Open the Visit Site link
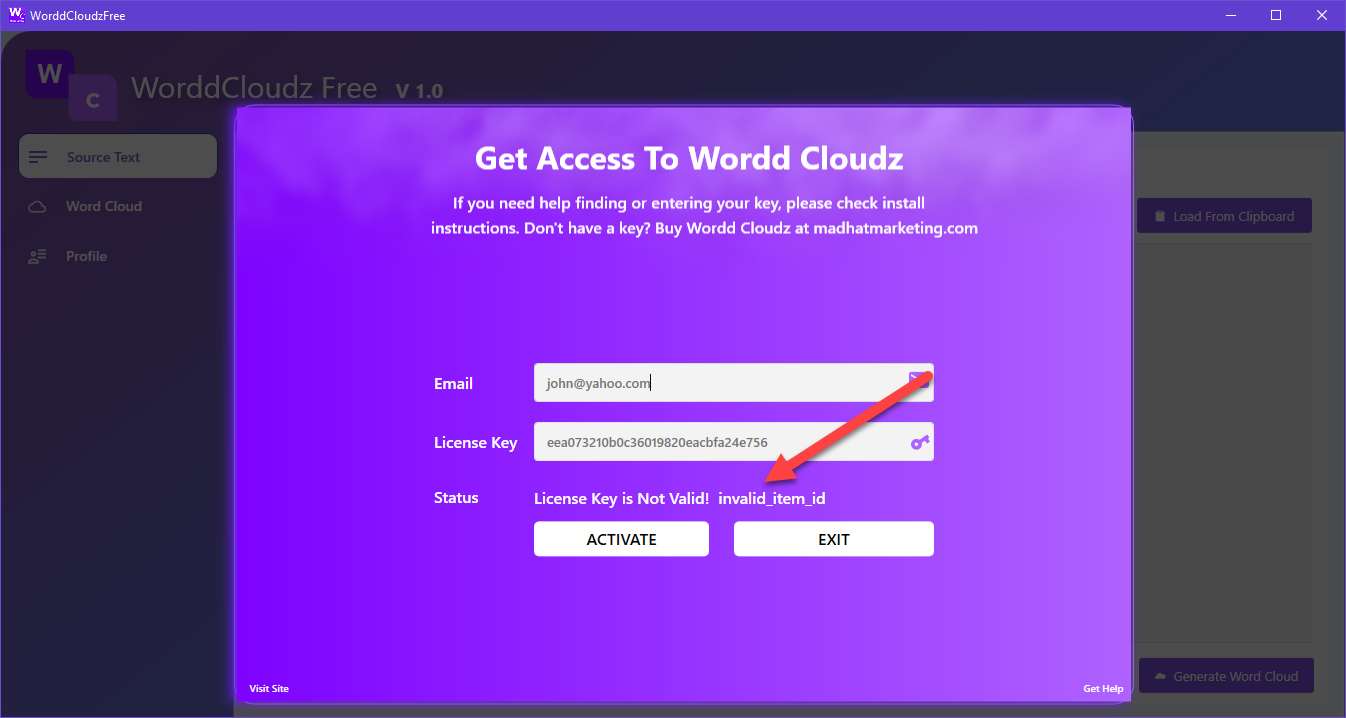This screenshot has height=718, width=1346. [269, 688]
